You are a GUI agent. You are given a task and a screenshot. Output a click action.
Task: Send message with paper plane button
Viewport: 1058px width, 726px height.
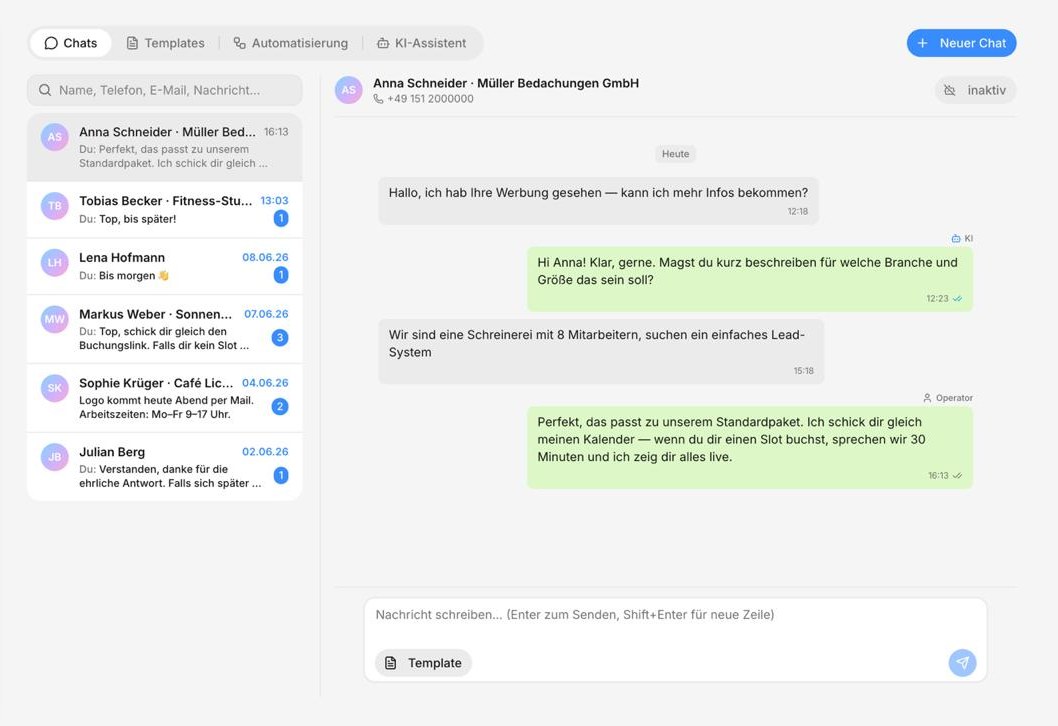click(x=962, y=663)
